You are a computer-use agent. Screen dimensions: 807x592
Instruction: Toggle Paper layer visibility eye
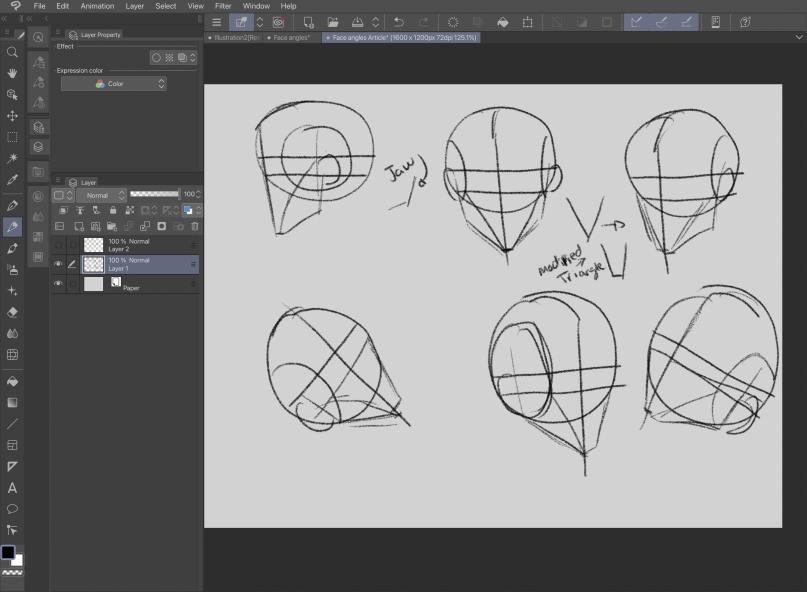pyautogui.click(x=58, y=284)
